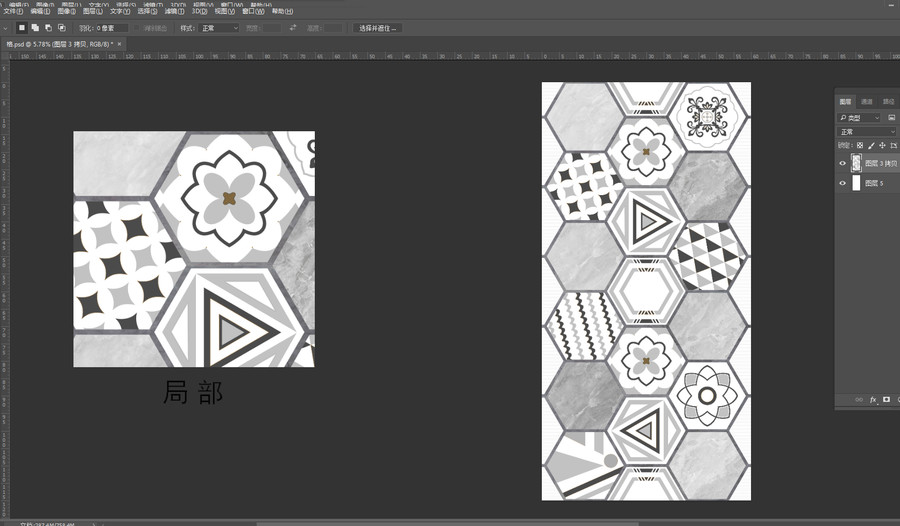Image resolution: width=900 pixels, height=526 pixels.
Task: Select the Add to Selection mode icon
Action: point(35,28)
